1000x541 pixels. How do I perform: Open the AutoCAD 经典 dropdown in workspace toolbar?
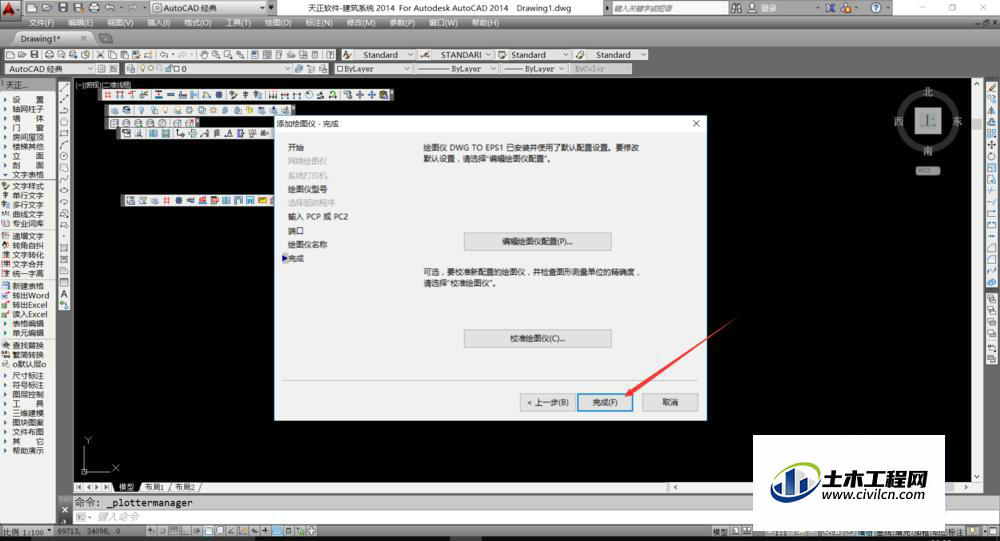[90, 69]
